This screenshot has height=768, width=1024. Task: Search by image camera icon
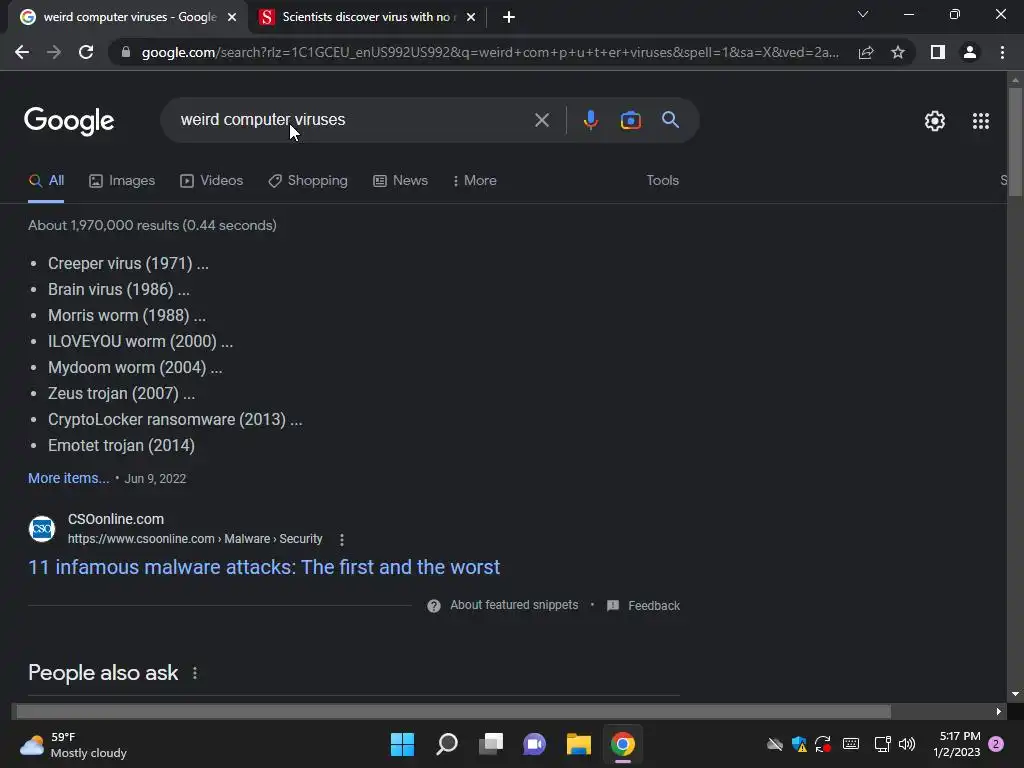click(630, 120)
